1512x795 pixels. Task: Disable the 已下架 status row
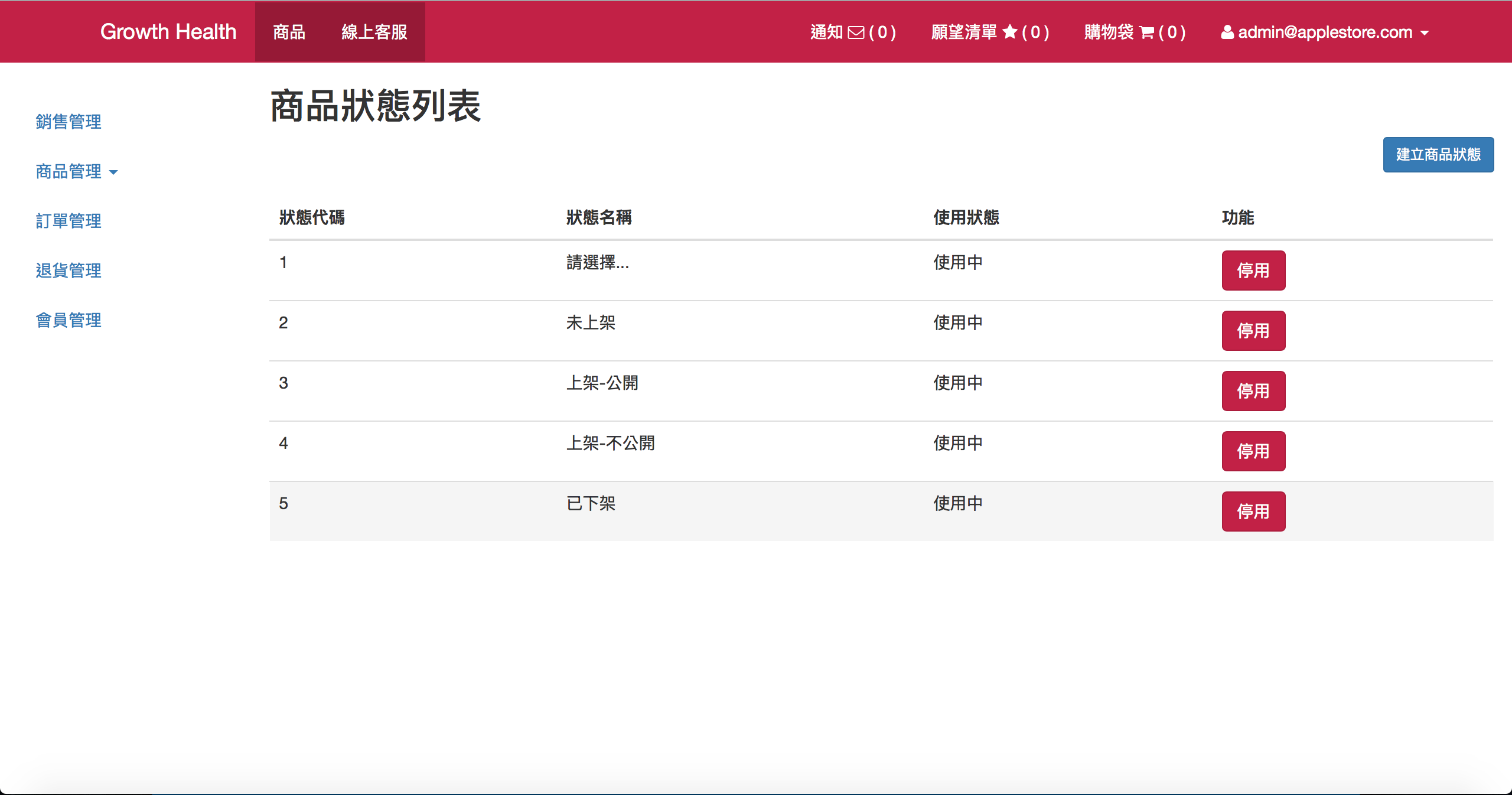coord(1253,511)
